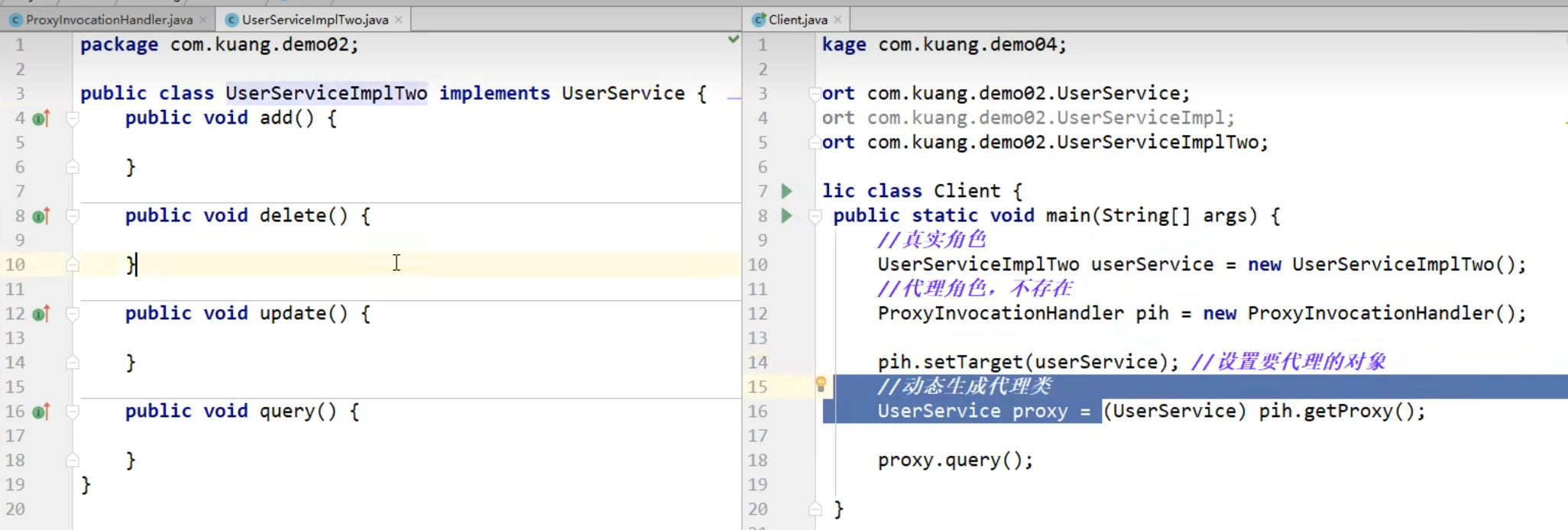Click the comment '//真实角色'

932,240
